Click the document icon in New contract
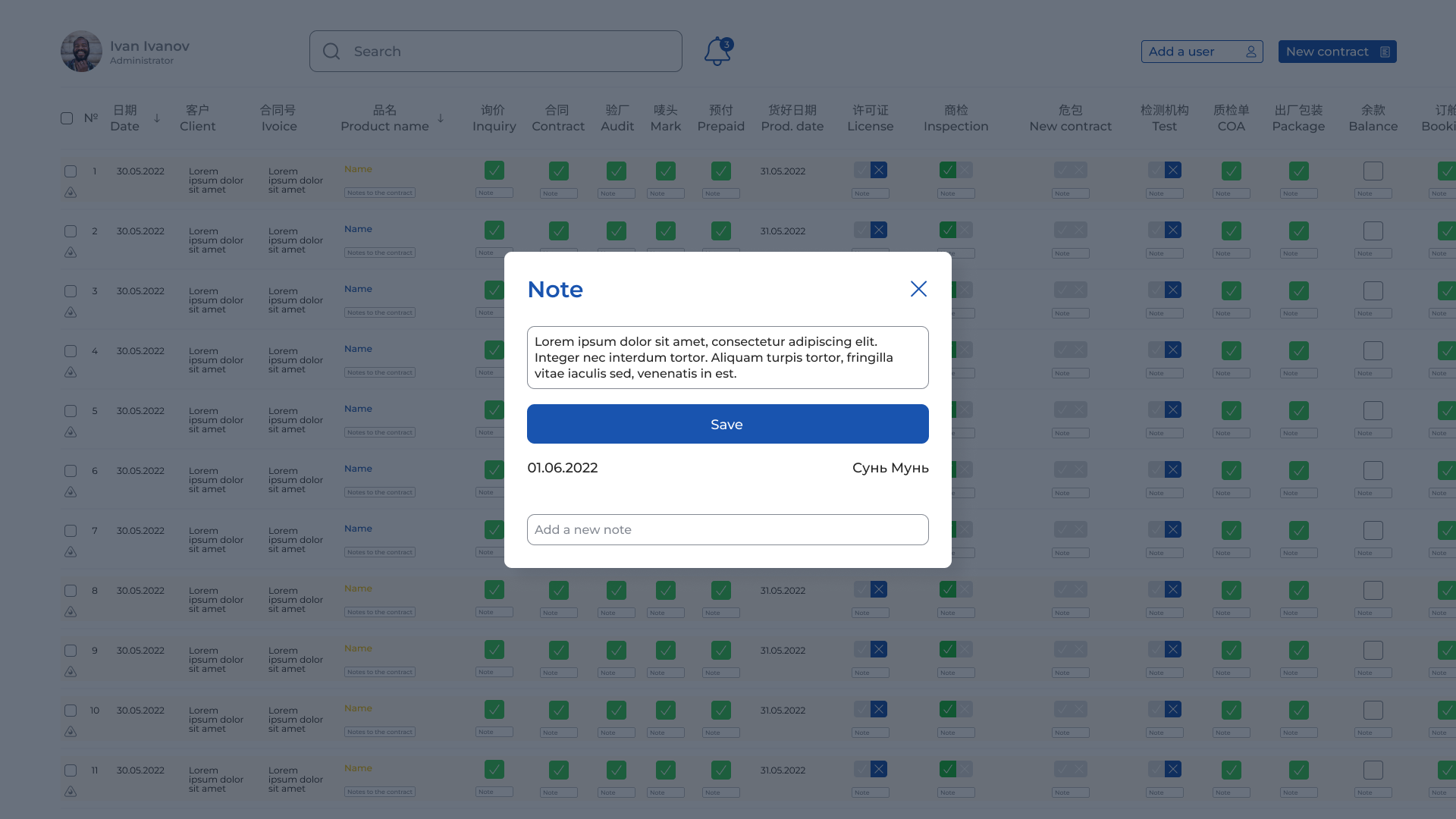The height and width of the screenshot is (819, 1456). (1385, 52)
